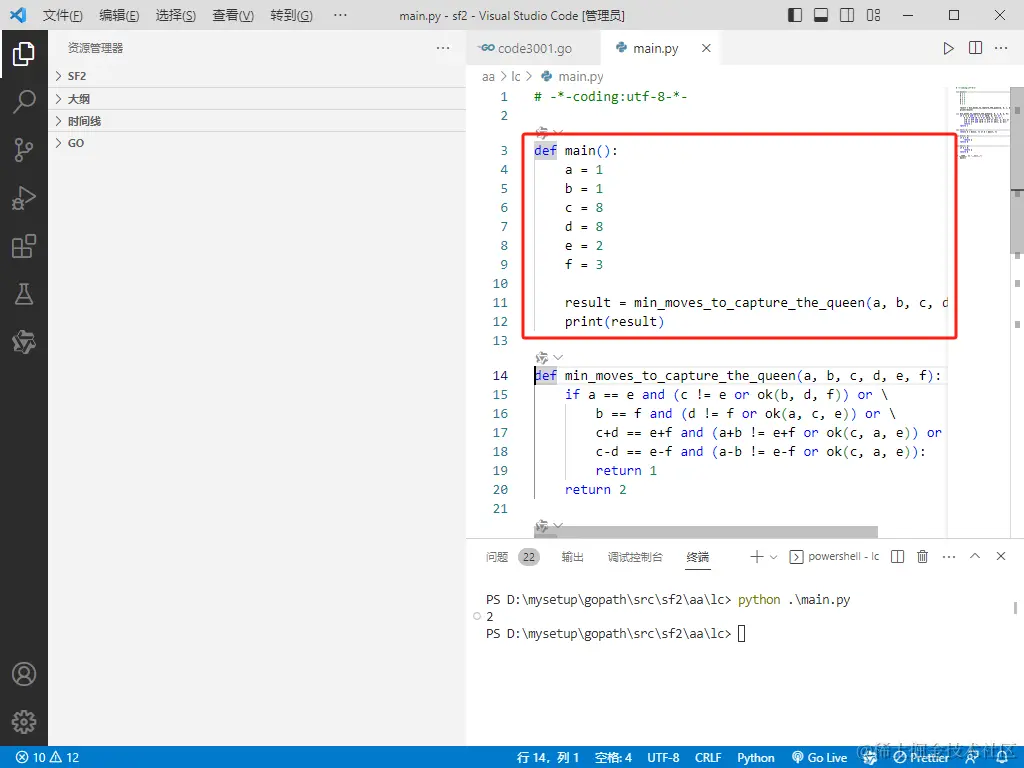Expand the 时间线 timeline section
The height and width of the screenshot is (768, 1024).
257,121
